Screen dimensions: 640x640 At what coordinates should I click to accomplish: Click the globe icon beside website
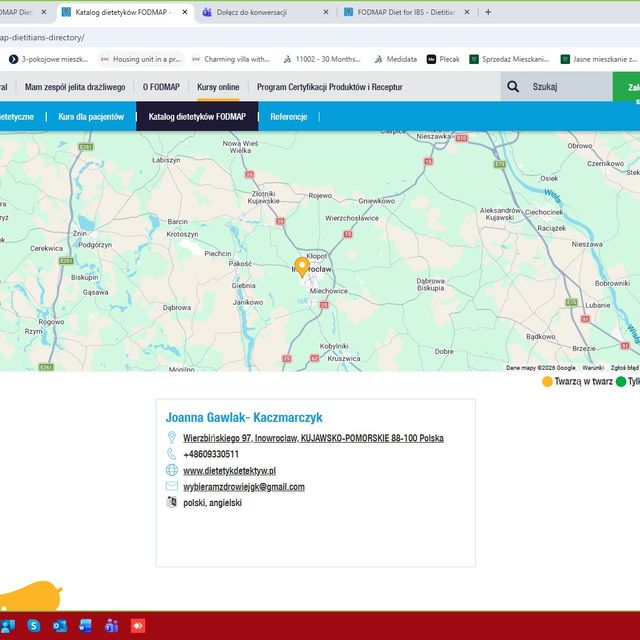172,470
